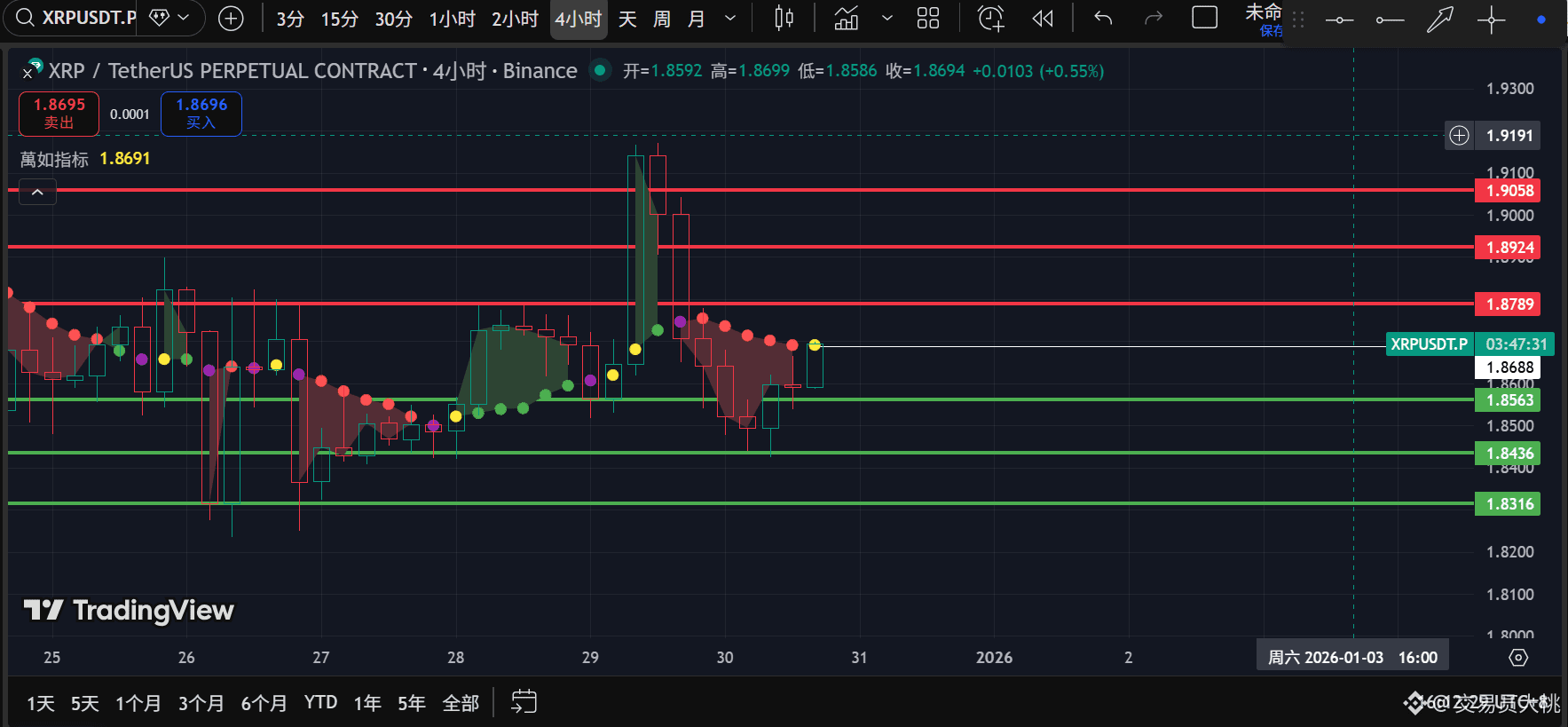This screenshot has width=1568, height=727.
Task: Click the 周六 2026-01-03 16:00 date label
Action: tap(1352, 657)
